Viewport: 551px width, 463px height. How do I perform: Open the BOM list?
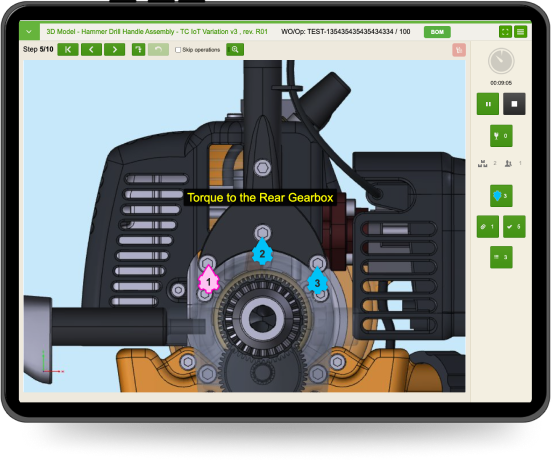tap(437, 32)
